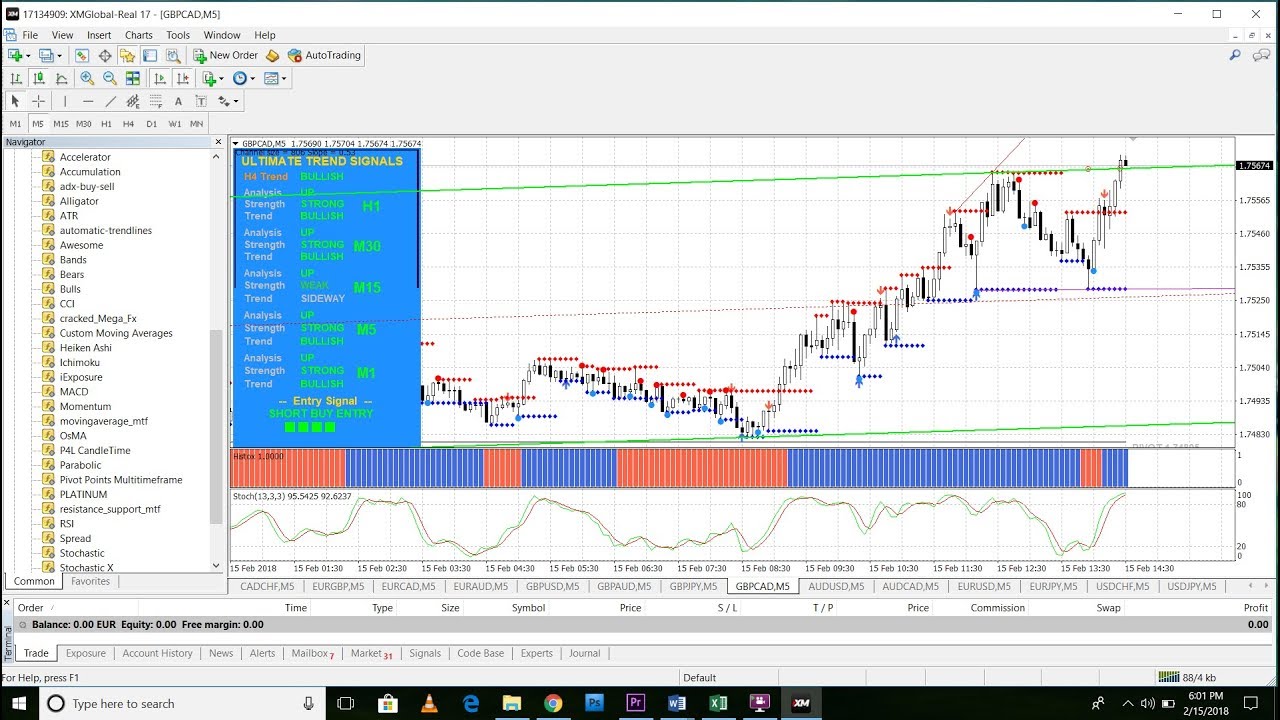Toggle the Auto Scroll chart button
Viewport: 1280px width, 720px height.
(x=160, y=78)
